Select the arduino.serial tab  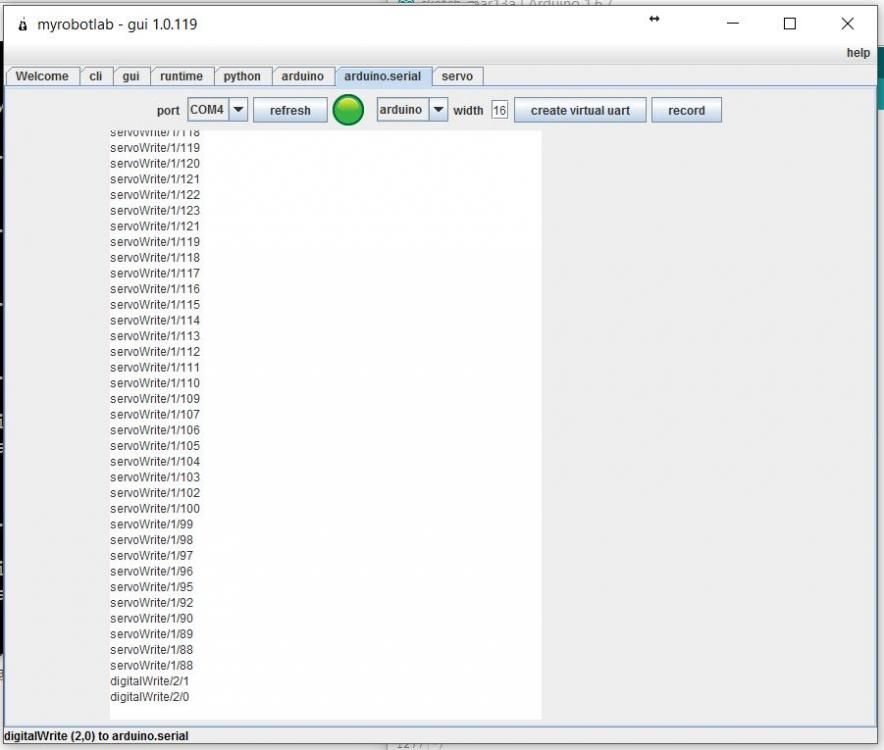[383, 76]
